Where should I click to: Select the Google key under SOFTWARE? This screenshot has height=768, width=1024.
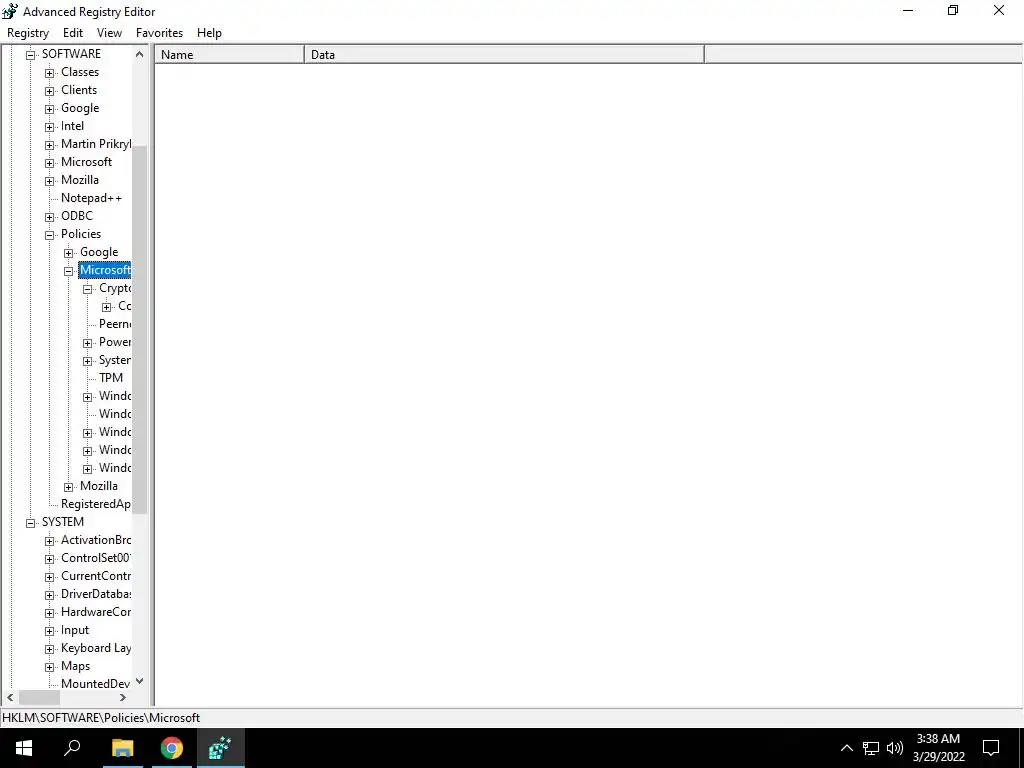pyautogui.click(x=80, y=108)
